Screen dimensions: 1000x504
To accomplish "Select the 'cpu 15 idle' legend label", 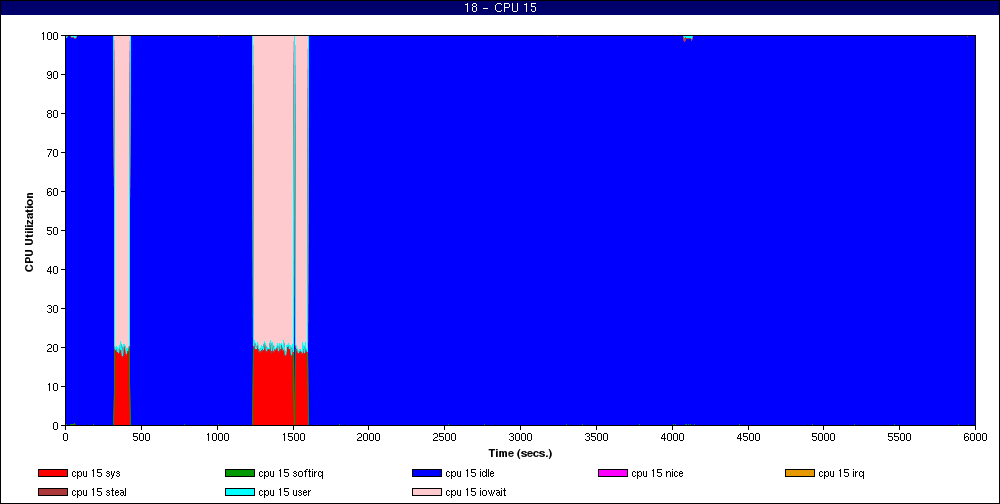I will [469, 473].
